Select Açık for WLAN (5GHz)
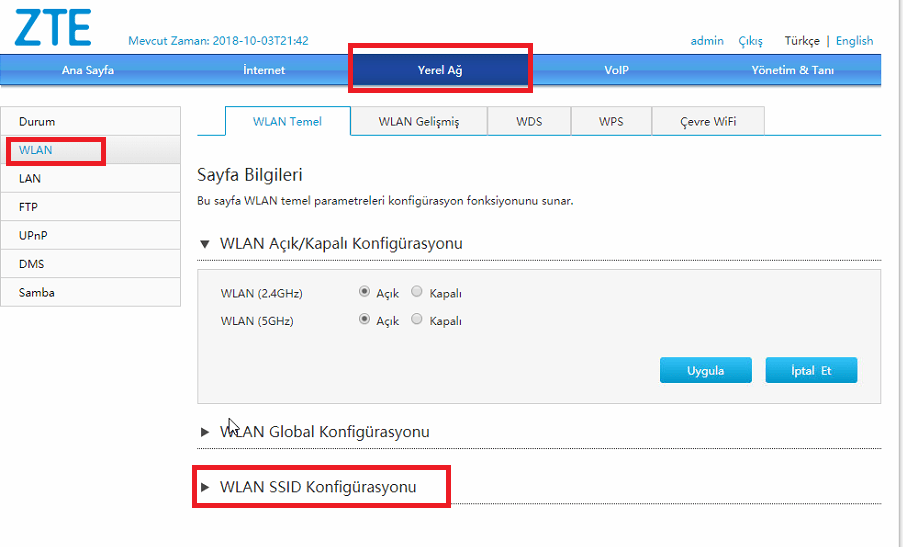Screen dimensions: 903x547 click(364, 321)
